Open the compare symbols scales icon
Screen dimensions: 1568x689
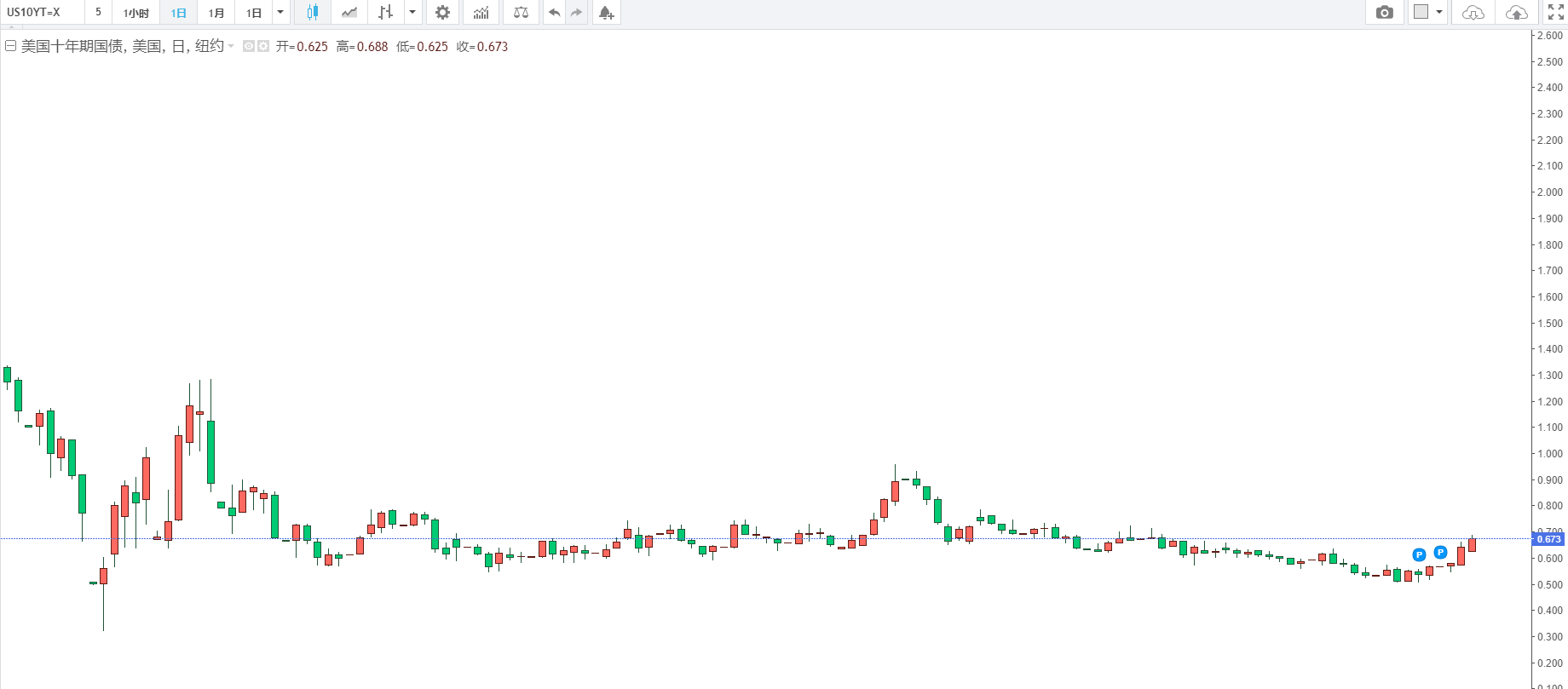(521, 13)
